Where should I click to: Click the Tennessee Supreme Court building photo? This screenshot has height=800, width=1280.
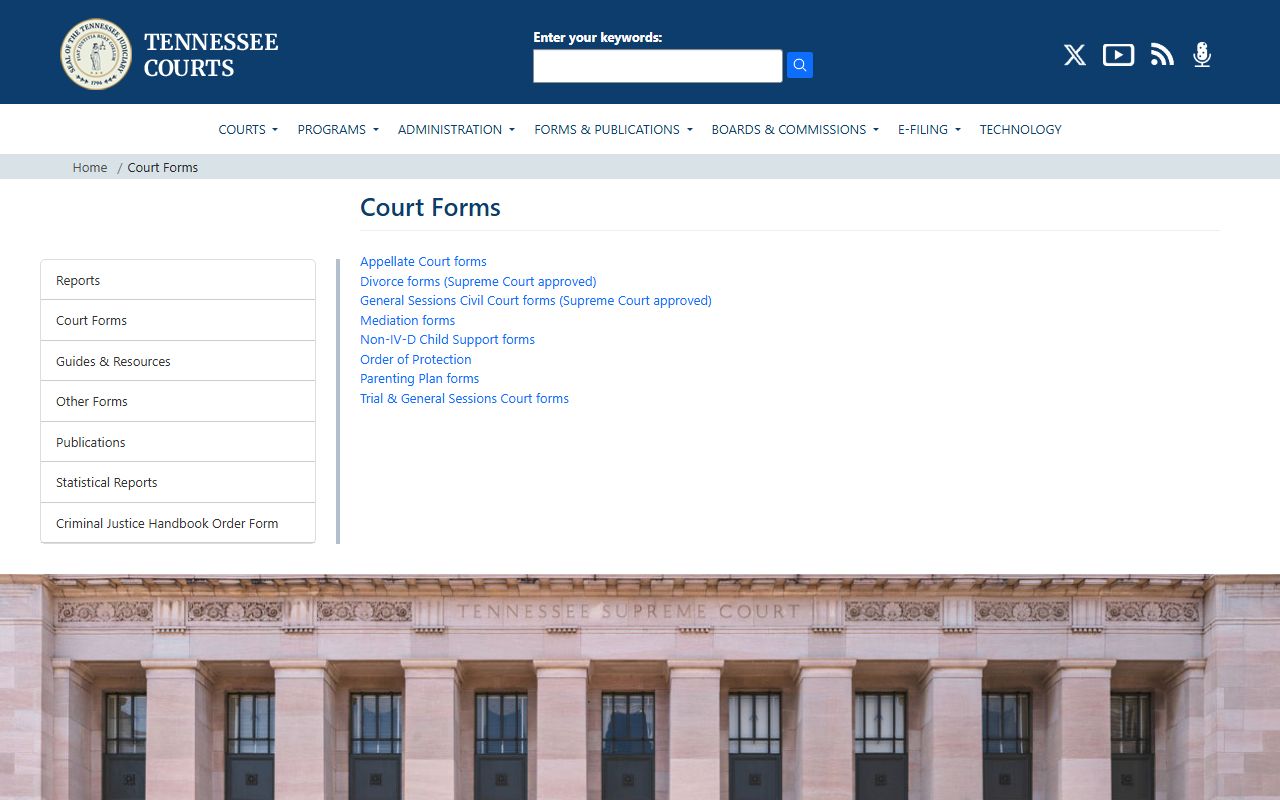tap(640, 687)
